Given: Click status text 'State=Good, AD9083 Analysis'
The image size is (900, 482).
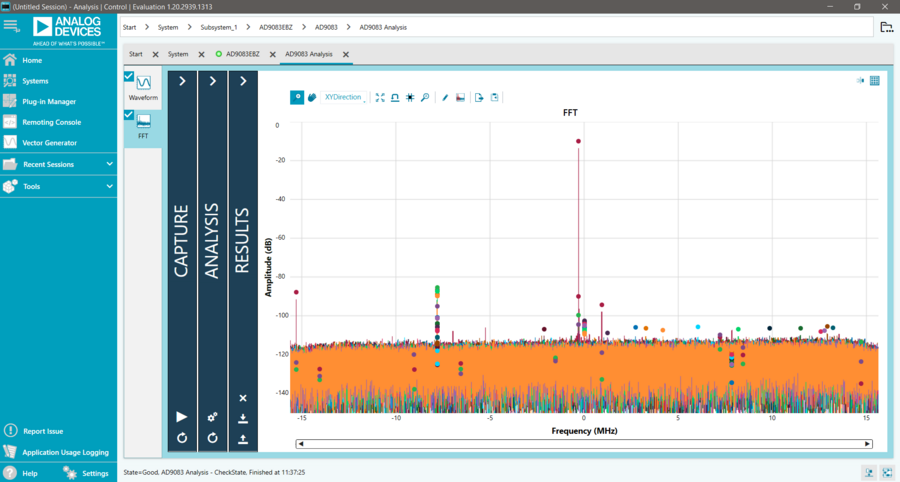Looking at the screenshot, I should 214,473.
